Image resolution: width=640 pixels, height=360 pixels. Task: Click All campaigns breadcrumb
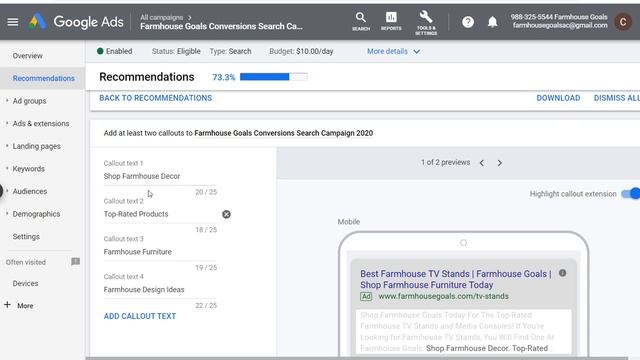click(162, 17)
